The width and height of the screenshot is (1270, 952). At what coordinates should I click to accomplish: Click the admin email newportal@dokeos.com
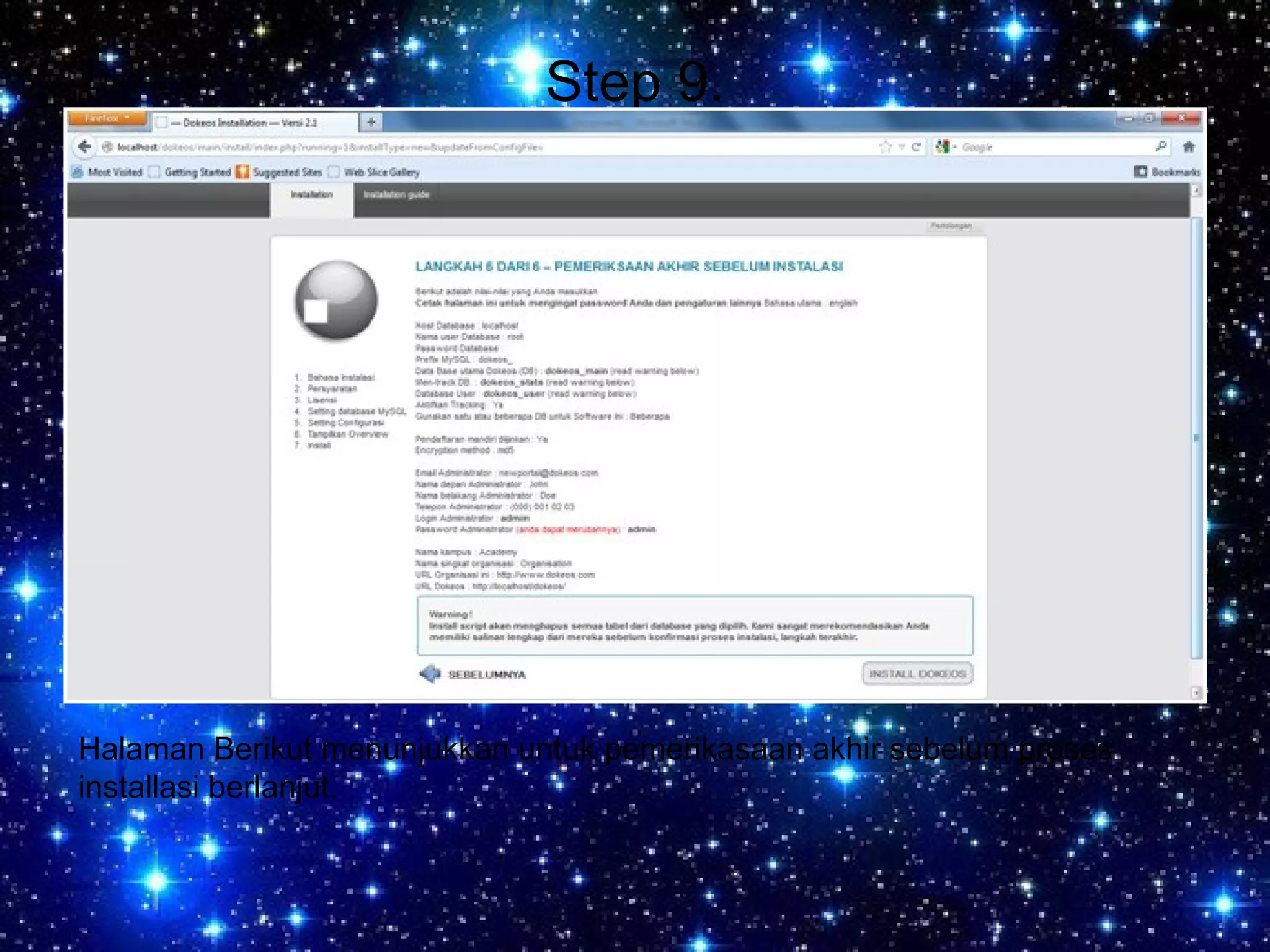(548, 473)
